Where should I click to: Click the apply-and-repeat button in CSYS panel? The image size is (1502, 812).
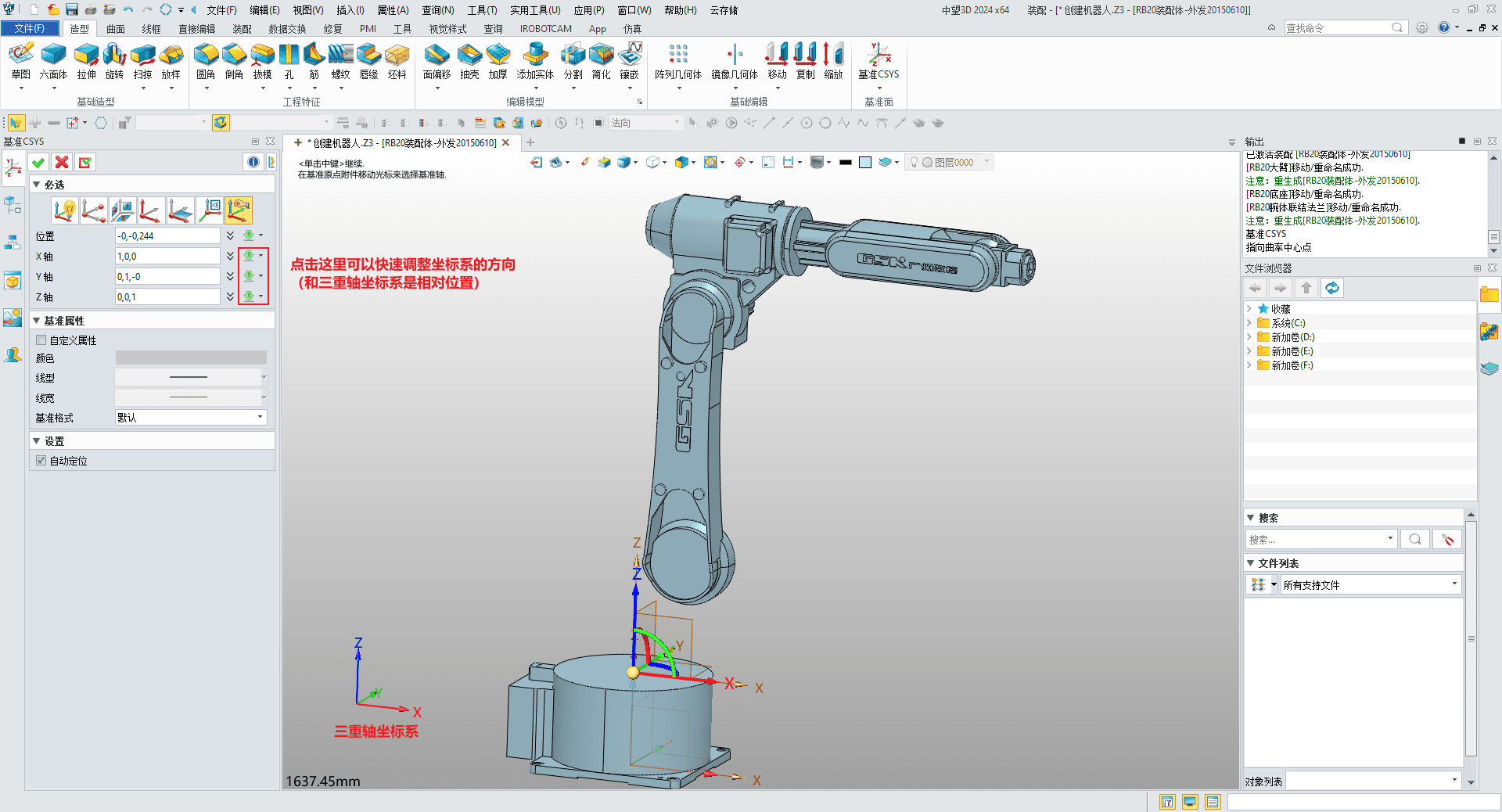(85, 162)
